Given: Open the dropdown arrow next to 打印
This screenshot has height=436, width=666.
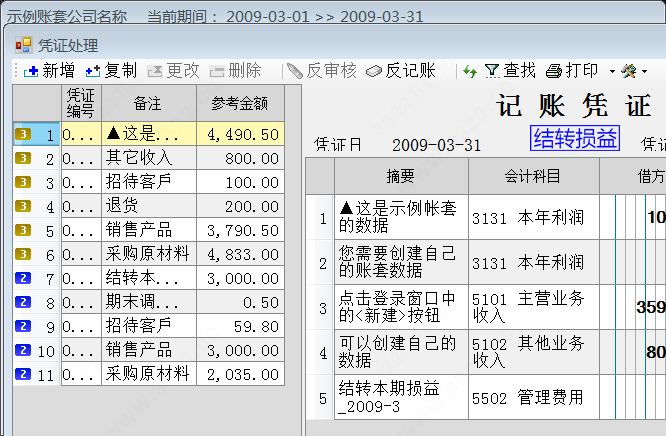Looking at the screenshot, I should [612, 71].
